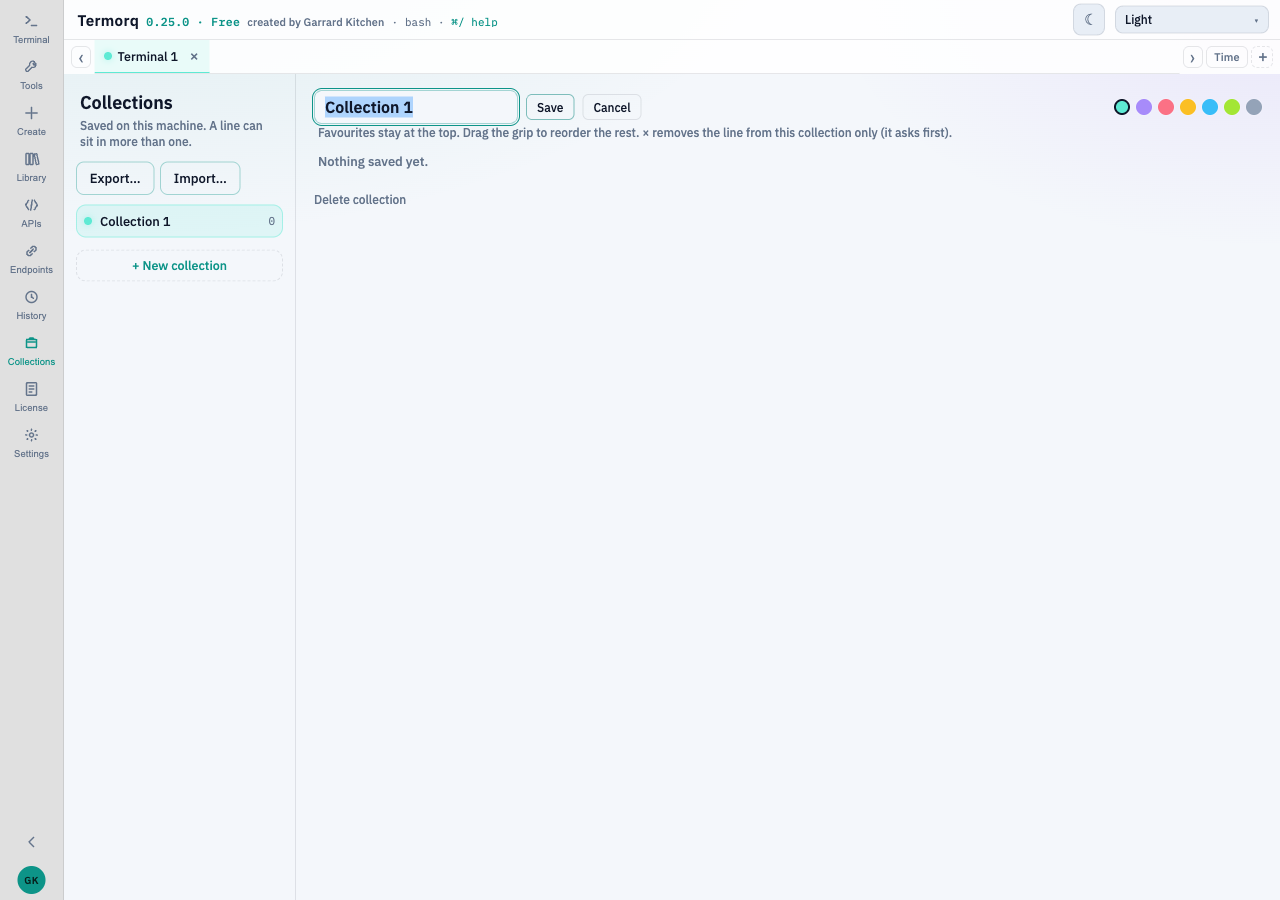Select Collection 1 in the collections list
Image resolution: width=1280 pixels, height=900 pixels.
(x=179, y=221)
